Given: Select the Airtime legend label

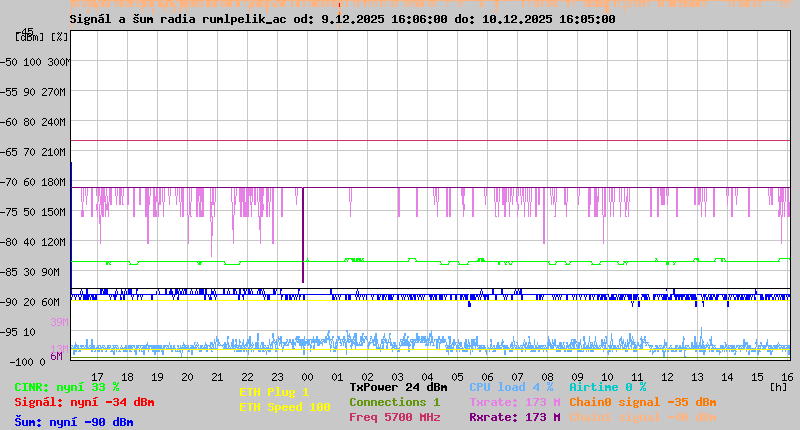Looking at the screenshot, I should point(607,387).
